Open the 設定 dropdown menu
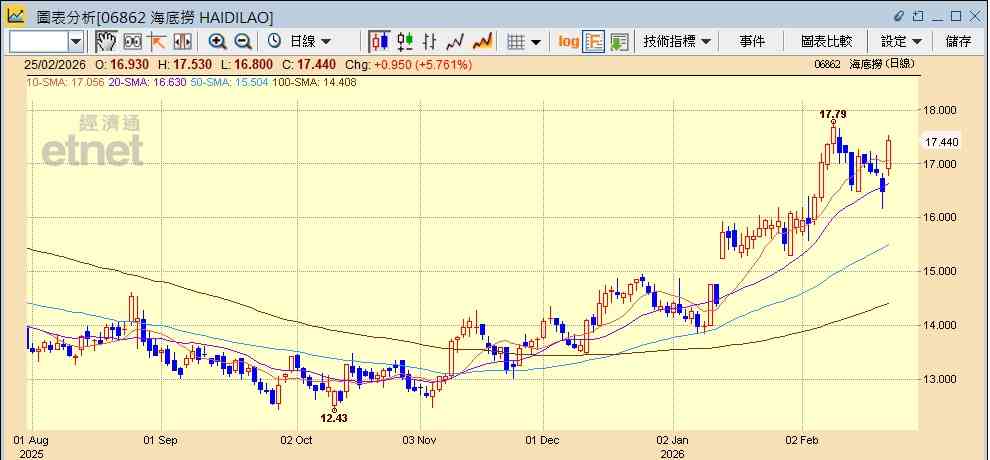This screenshot has width=990, height=460. point(901,42)
